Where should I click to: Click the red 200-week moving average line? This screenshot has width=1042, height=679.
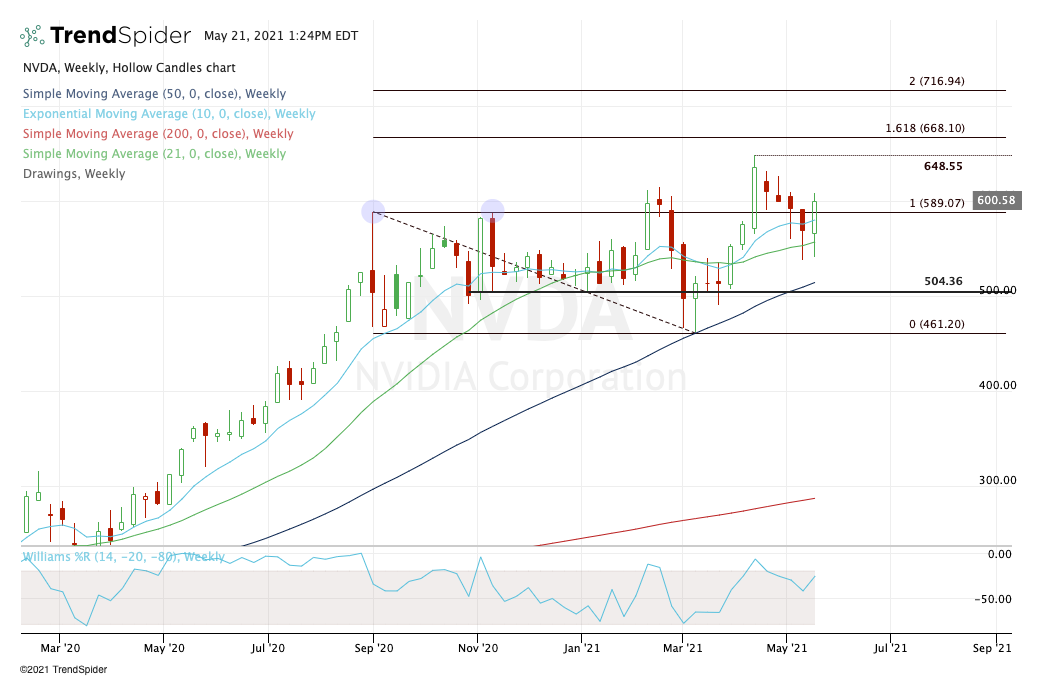pos(675,522)
